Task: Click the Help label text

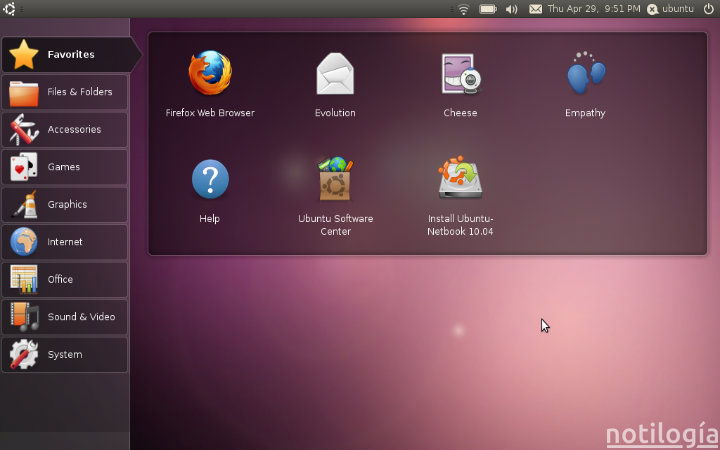Action: pyautogui.click(x=209, y=219)
